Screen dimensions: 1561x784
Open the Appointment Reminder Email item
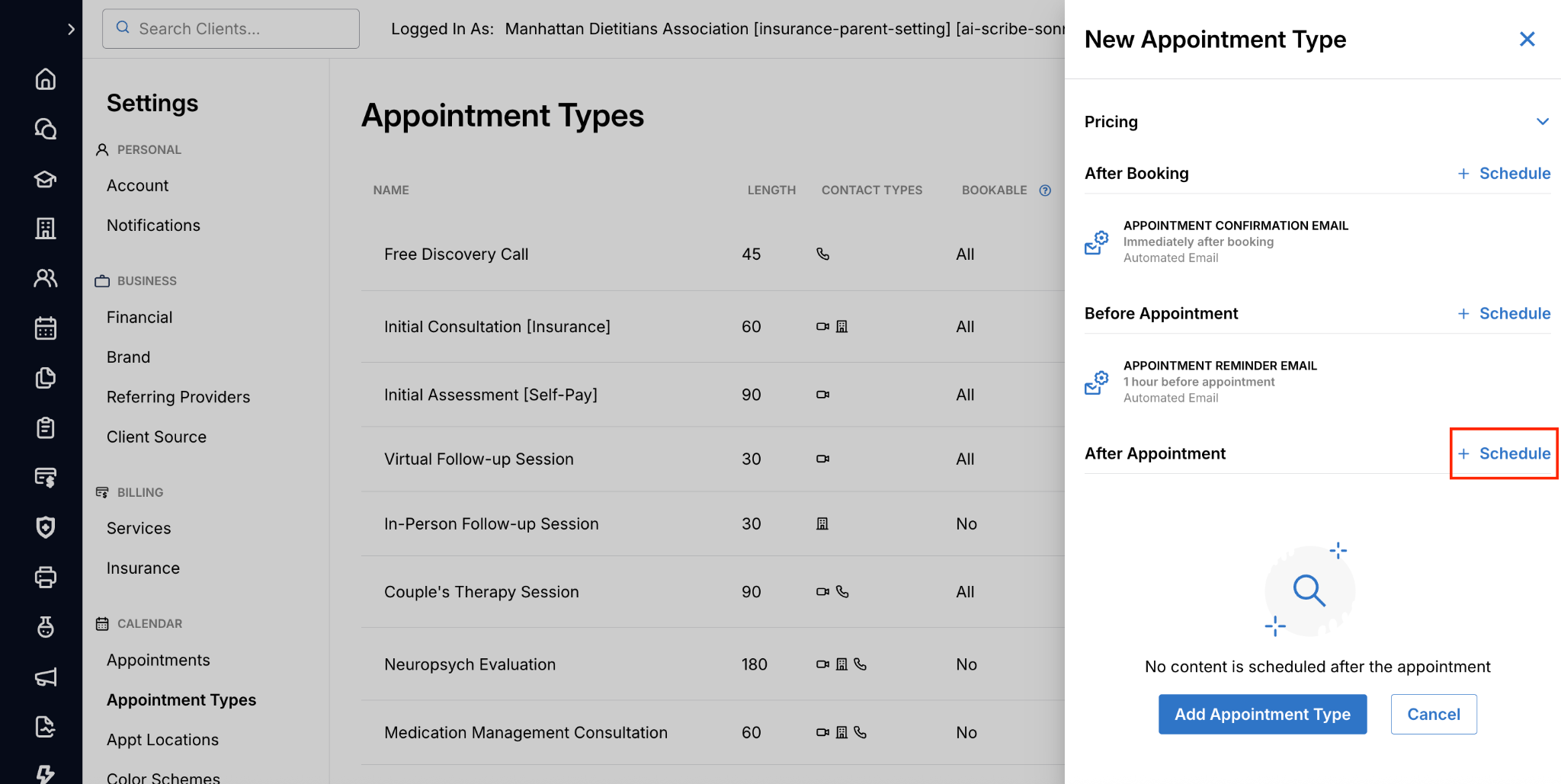[x=1318, y=382]
